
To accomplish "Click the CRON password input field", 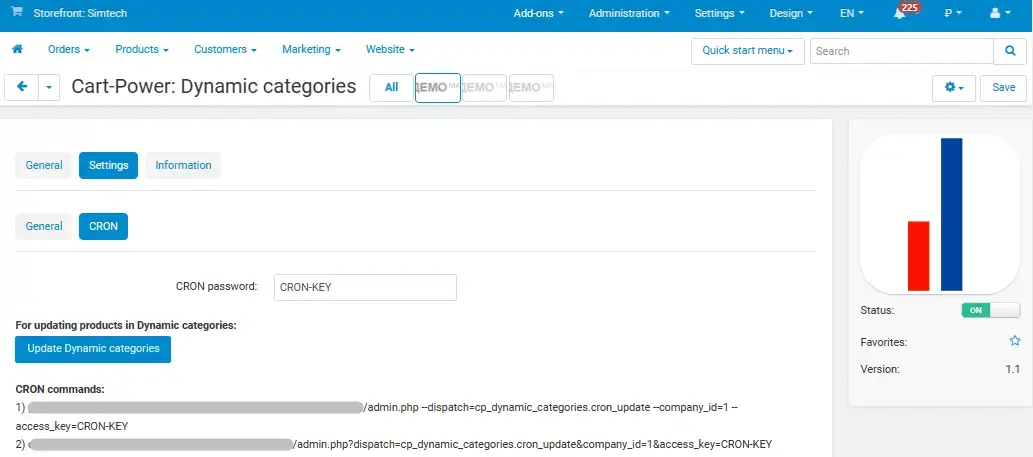I will click(x=365, y=287).
